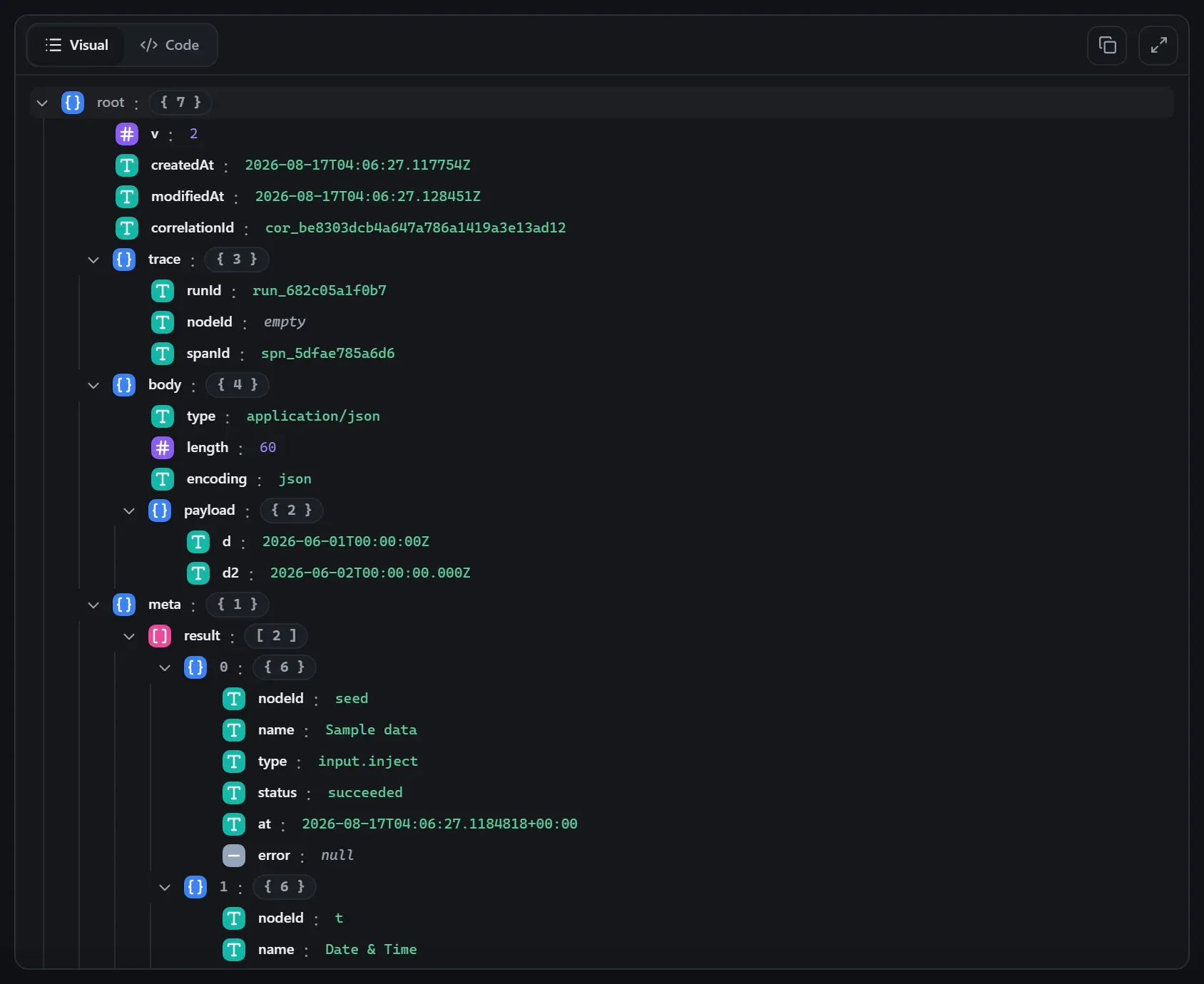Image resolution: width=1204 pixels, height=984 pixels.
Task: Collapse the result array chevron
Action: click(129, 636)
